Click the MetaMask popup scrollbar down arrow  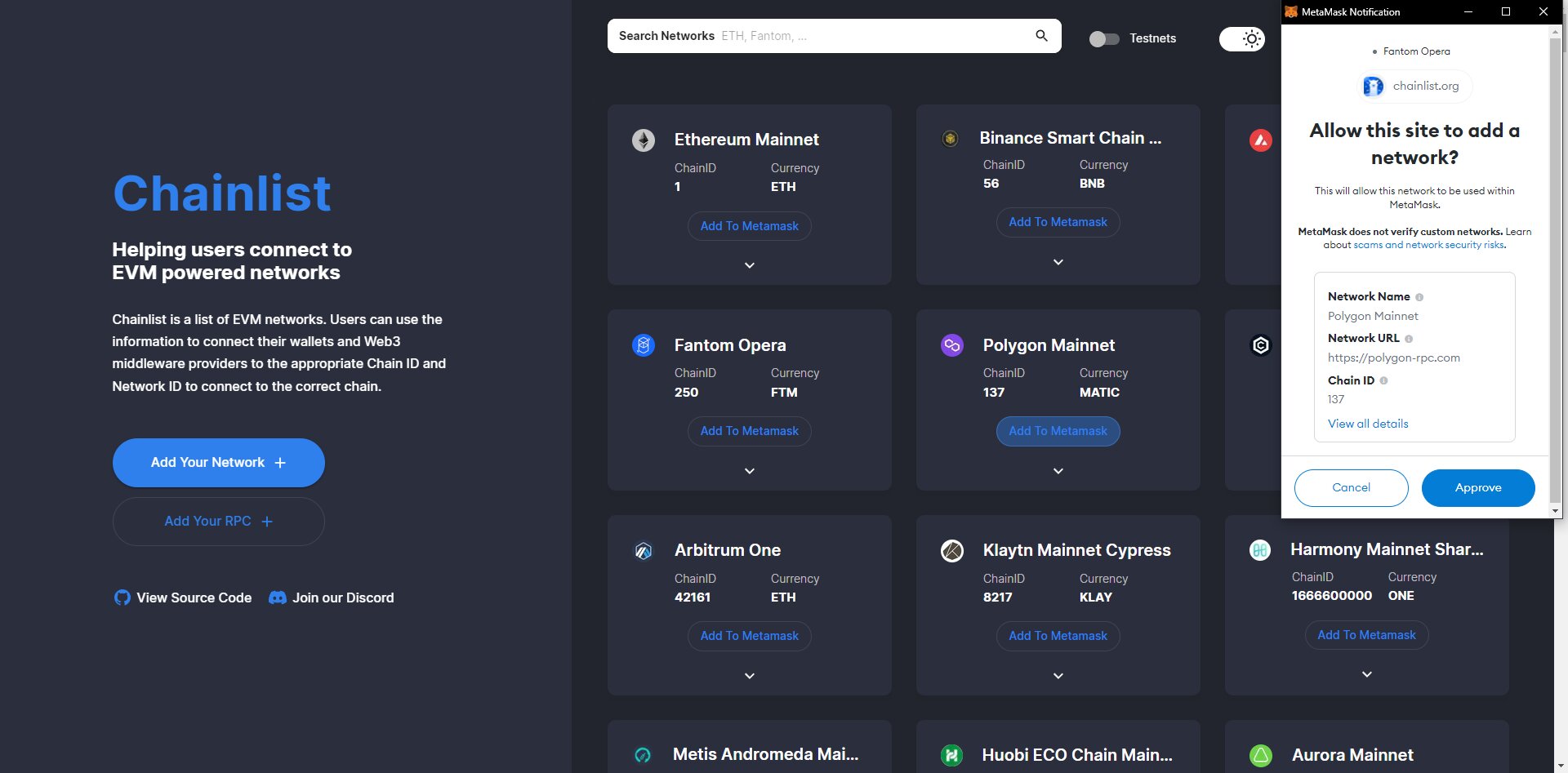(x=1555, y=511)
